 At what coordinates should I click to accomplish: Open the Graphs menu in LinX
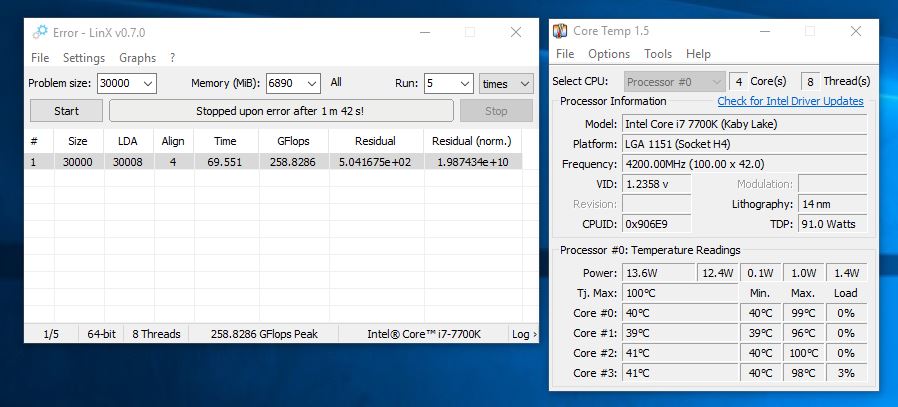pos(137,58)
